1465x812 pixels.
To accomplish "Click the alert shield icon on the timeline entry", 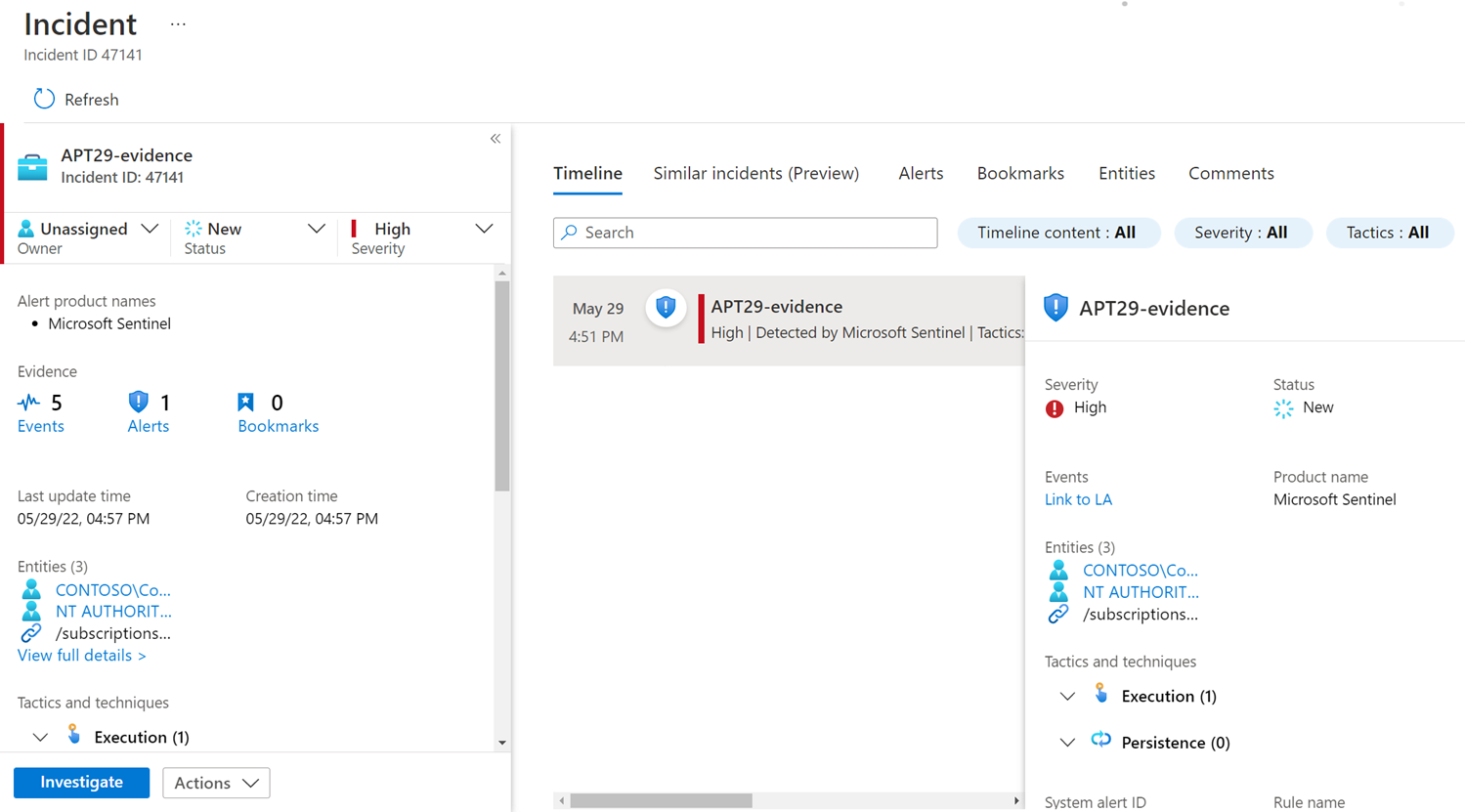I will pyautogui.click(x=666, y=307).
